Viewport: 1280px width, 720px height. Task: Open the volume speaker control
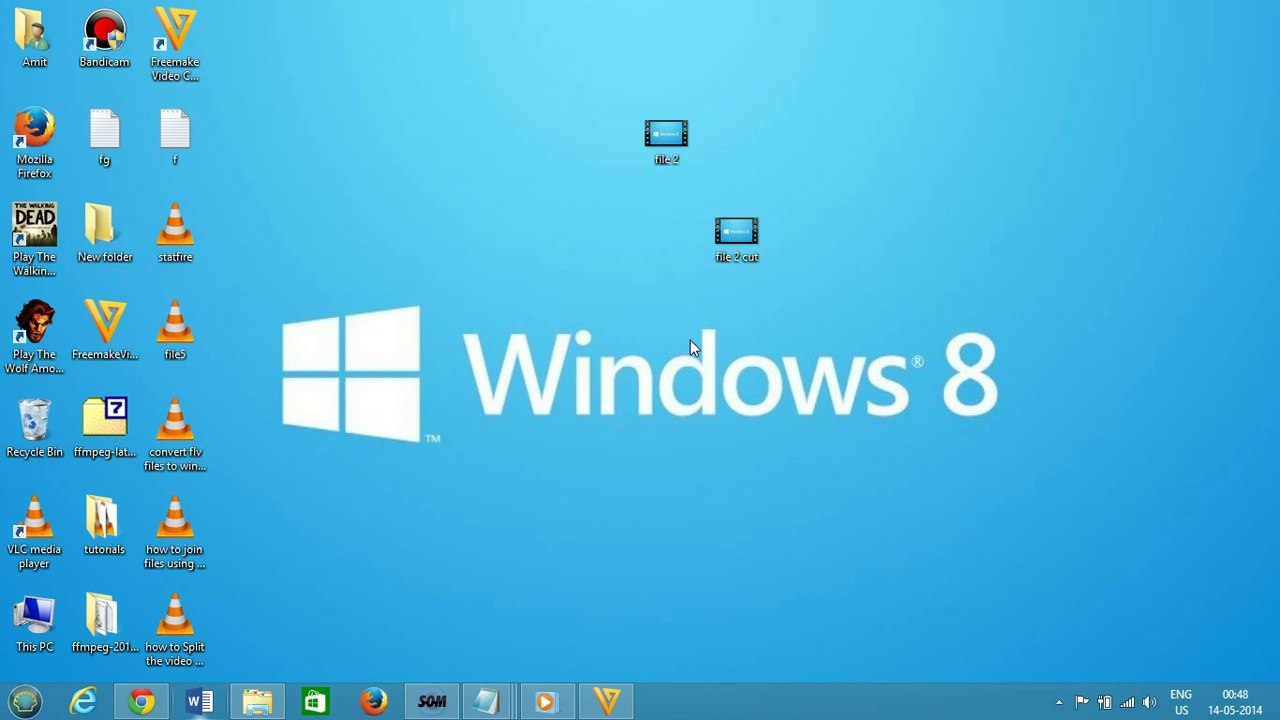point(1149,703)
